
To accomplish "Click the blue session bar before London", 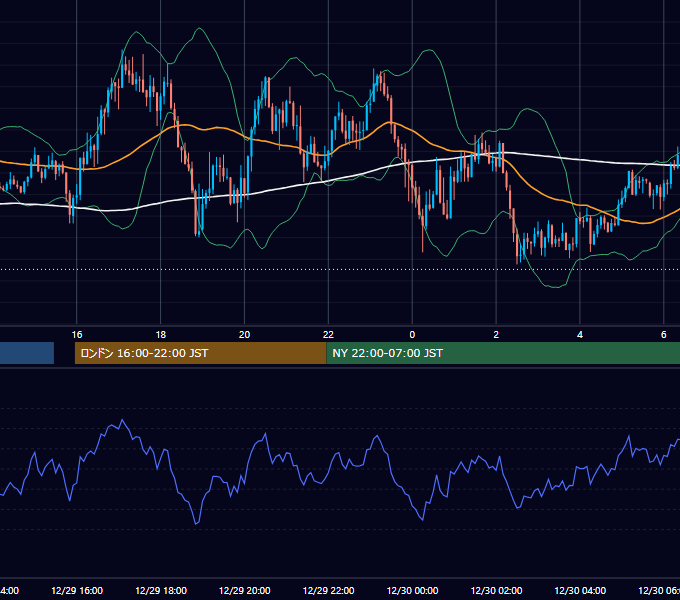I will [27, 353].
